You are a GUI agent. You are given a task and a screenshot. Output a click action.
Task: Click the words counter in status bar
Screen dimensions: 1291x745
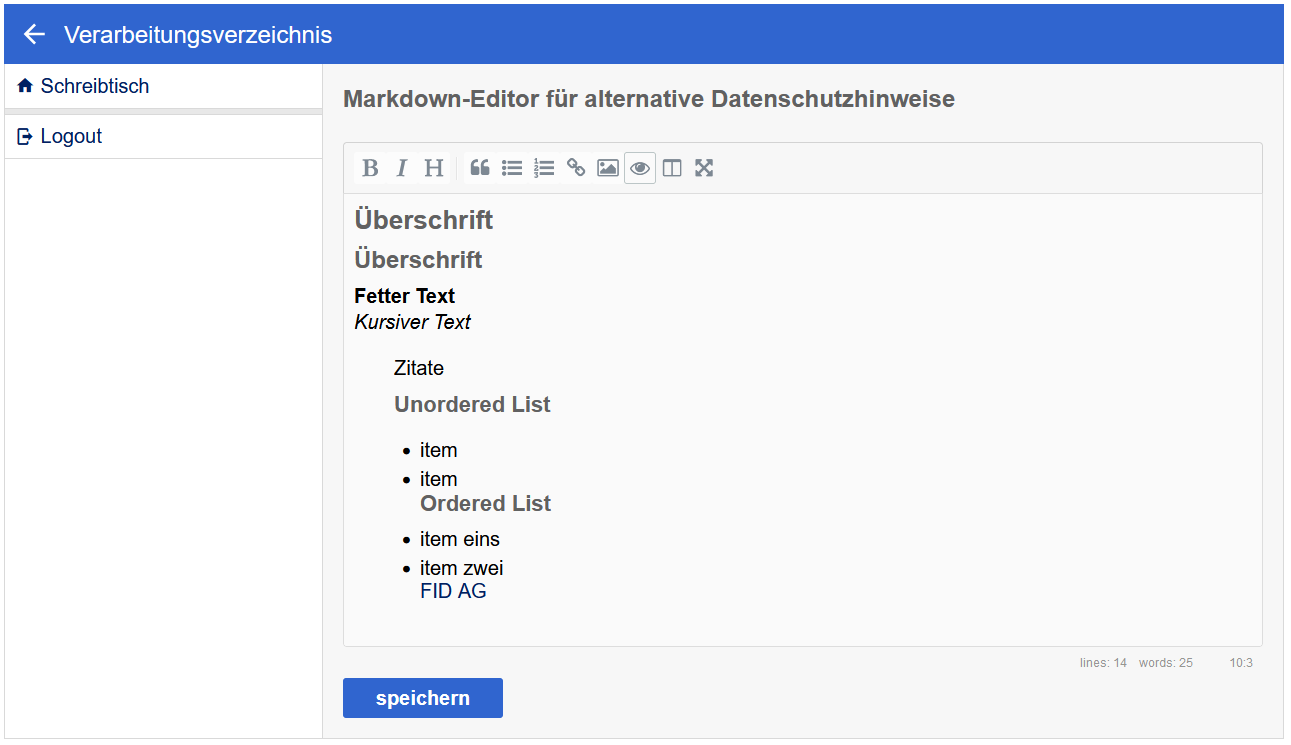coord(1165,663)
